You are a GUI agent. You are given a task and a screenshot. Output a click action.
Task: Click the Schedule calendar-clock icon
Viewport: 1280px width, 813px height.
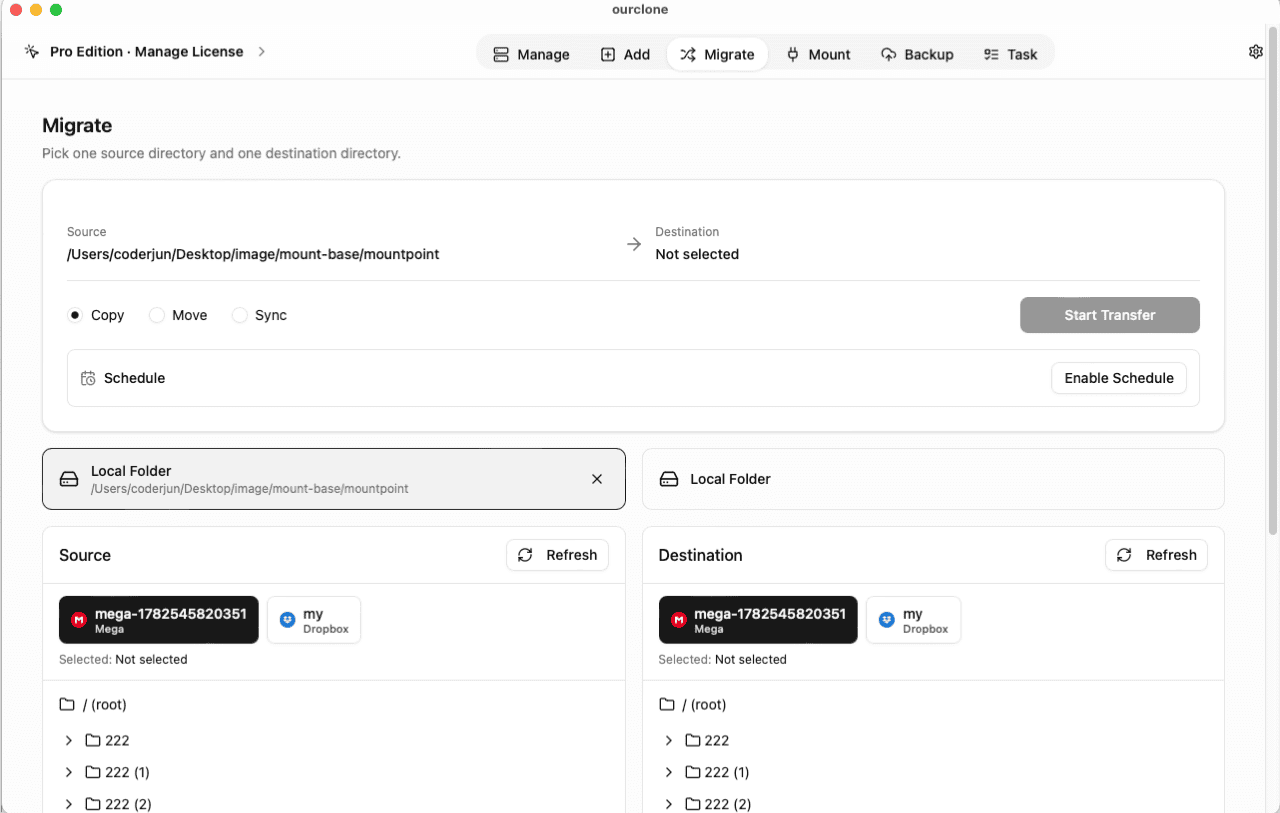tap(88, 378)
